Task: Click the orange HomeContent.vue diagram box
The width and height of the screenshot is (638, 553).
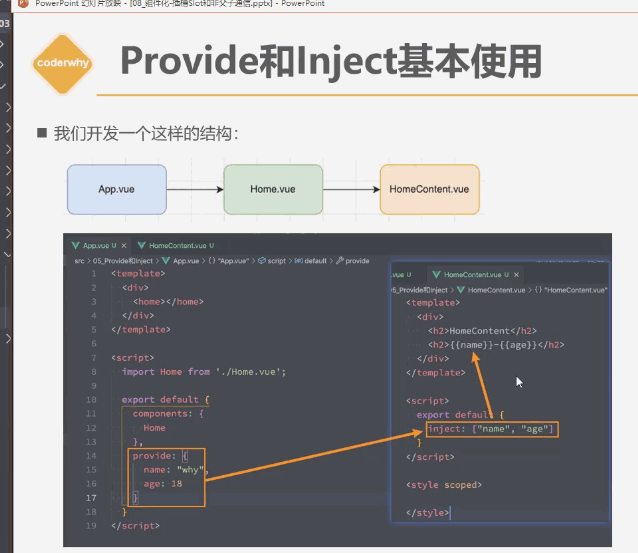Action: (x=429, y=189)
